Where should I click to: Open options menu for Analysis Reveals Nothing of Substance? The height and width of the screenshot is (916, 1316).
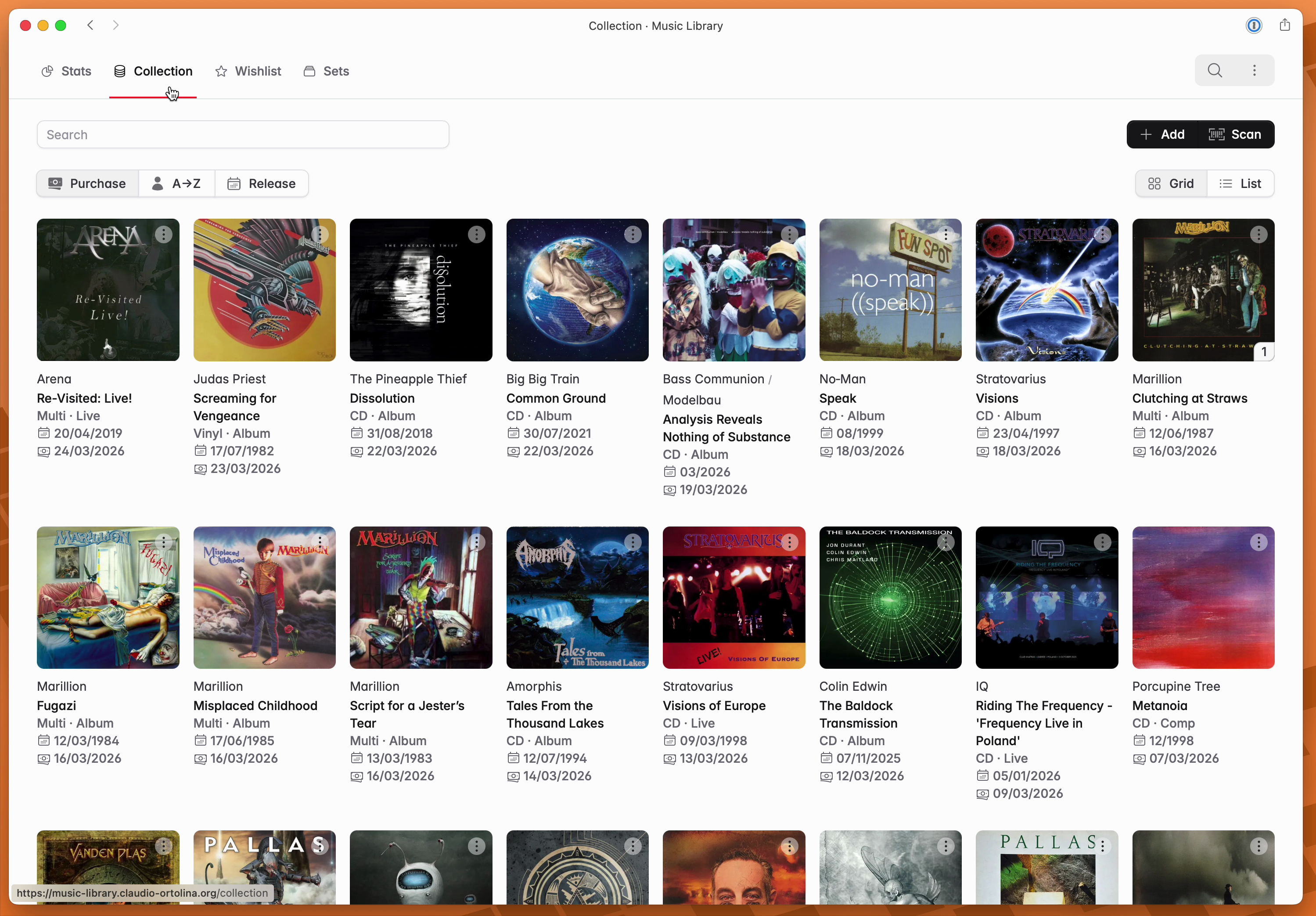(789, 234)
